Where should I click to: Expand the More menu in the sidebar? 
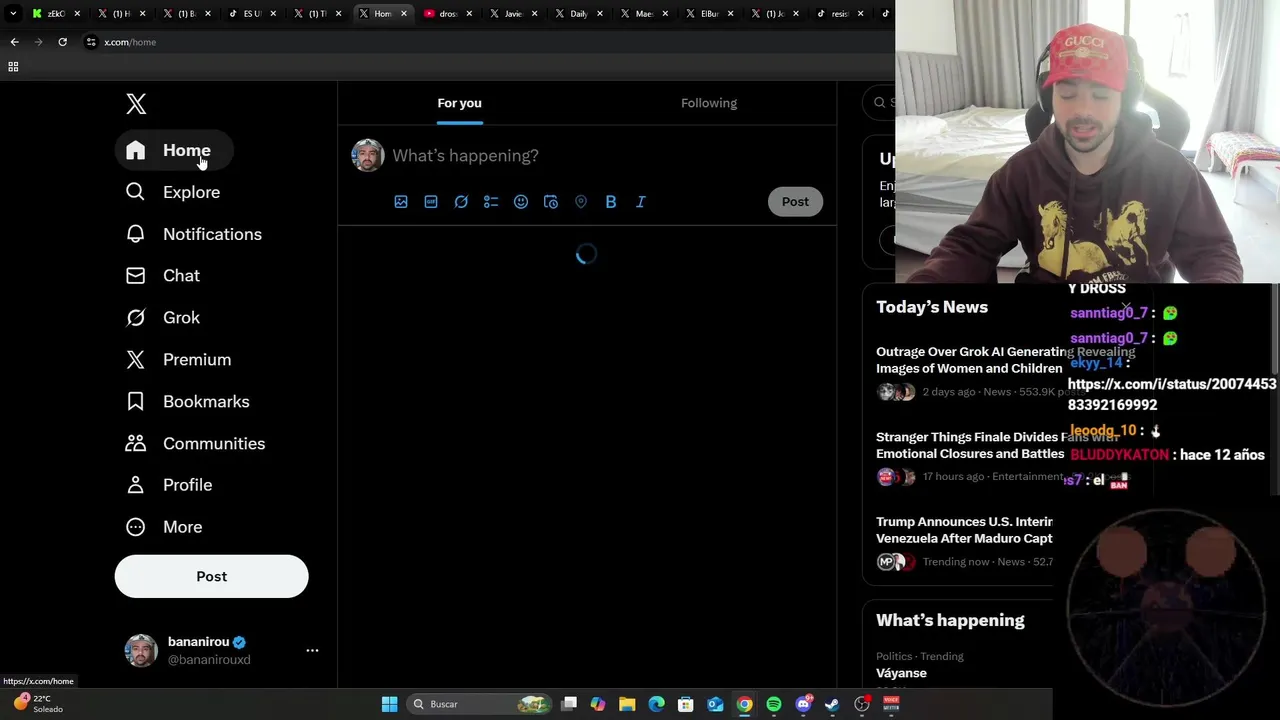[x=164, y=527]
